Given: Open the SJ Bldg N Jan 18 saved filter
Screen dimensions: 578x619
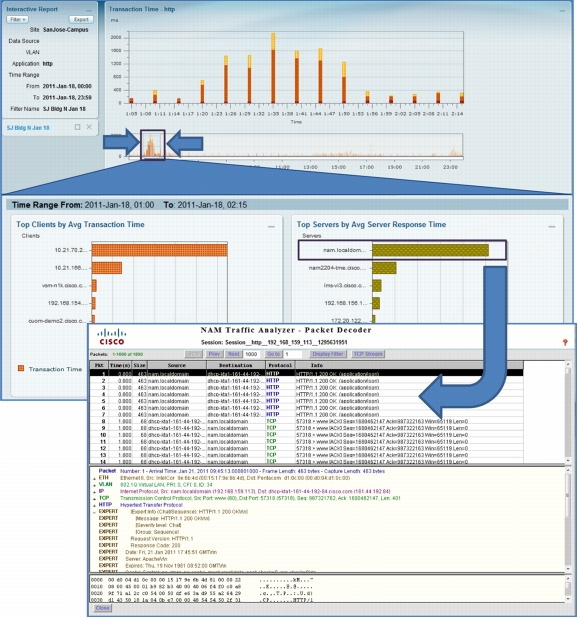Looking at the screenshot, I should (28, 128).
